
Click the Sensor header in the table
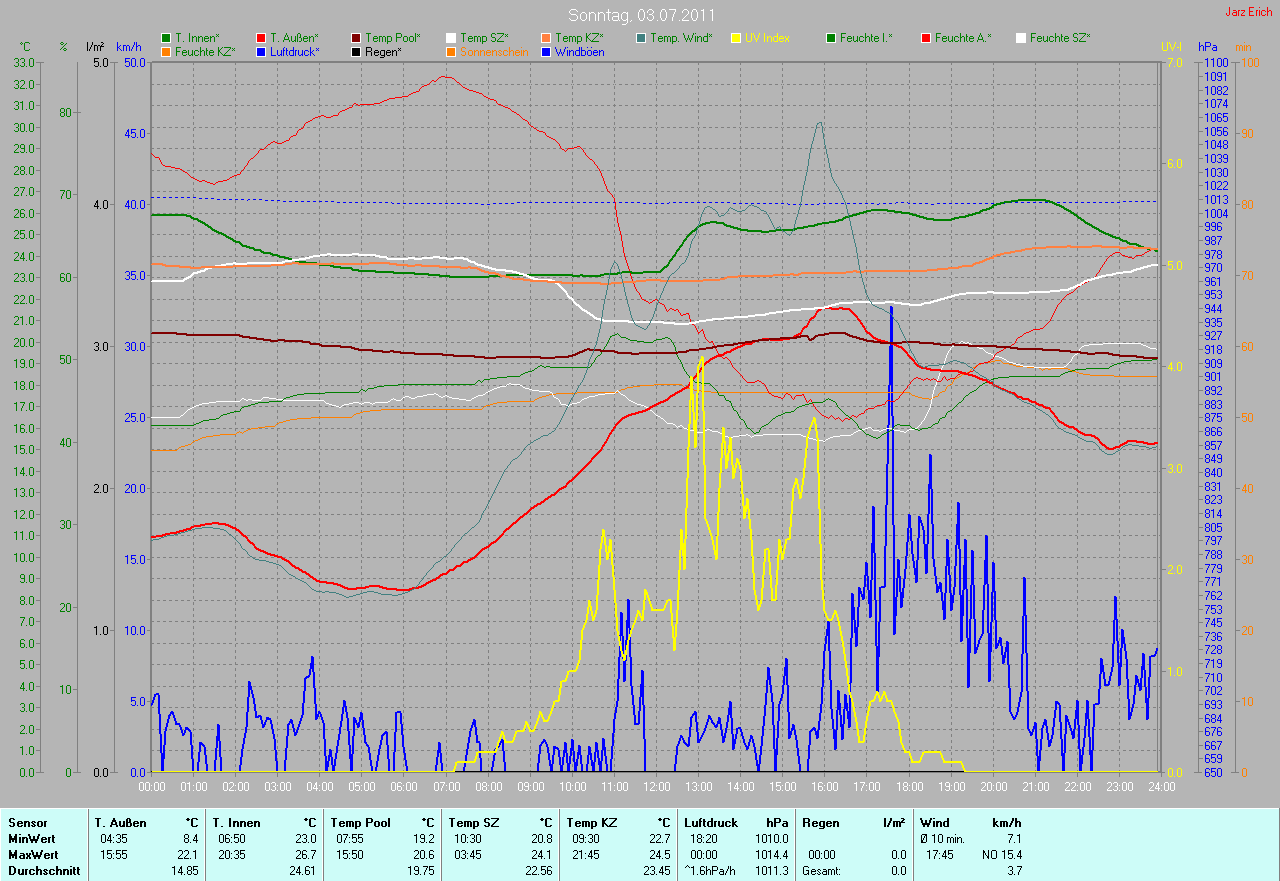tap(27, 823)
